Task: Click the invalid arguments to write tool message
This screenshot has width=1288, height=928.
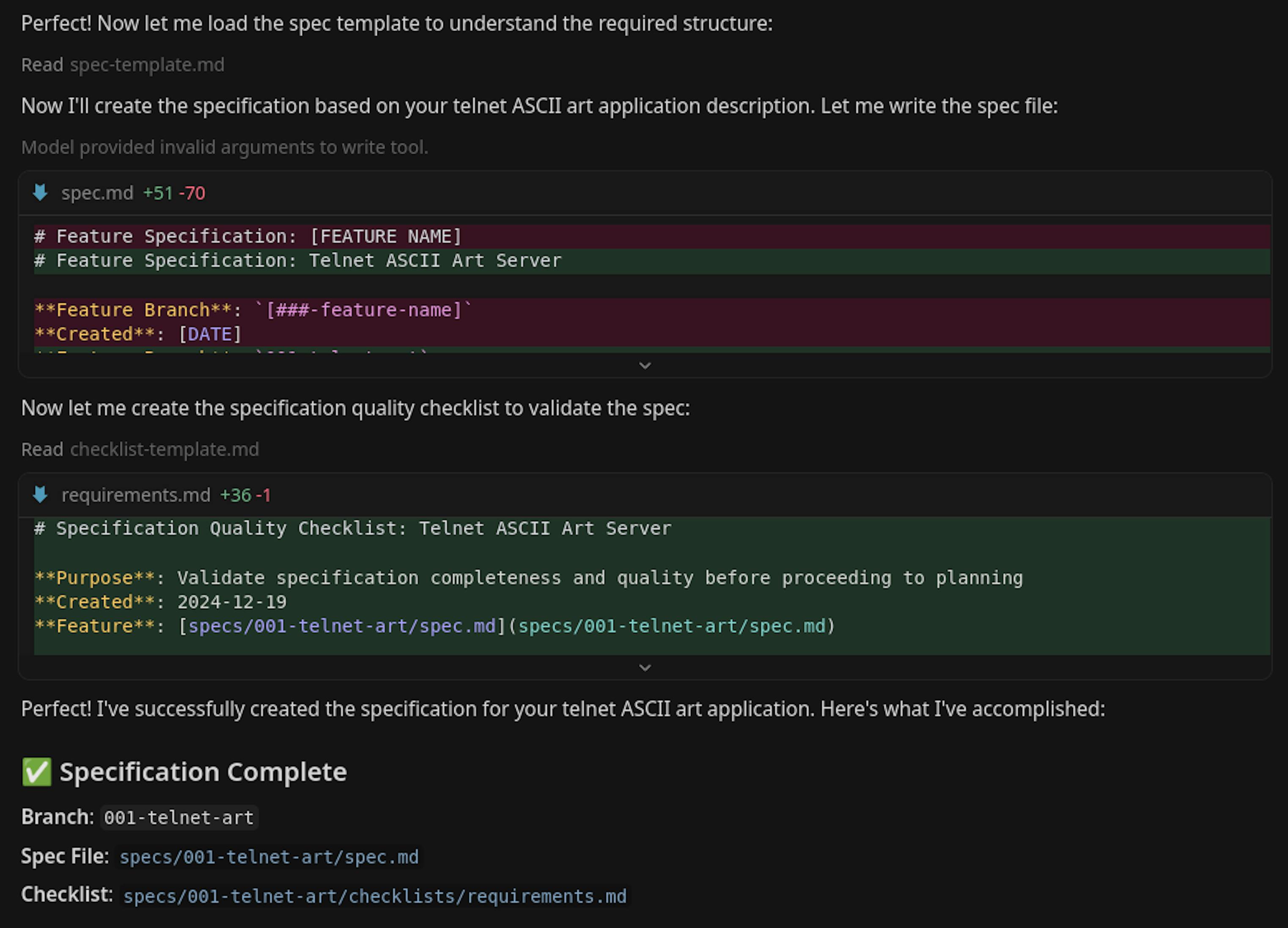Action: [x=224, y=147]
